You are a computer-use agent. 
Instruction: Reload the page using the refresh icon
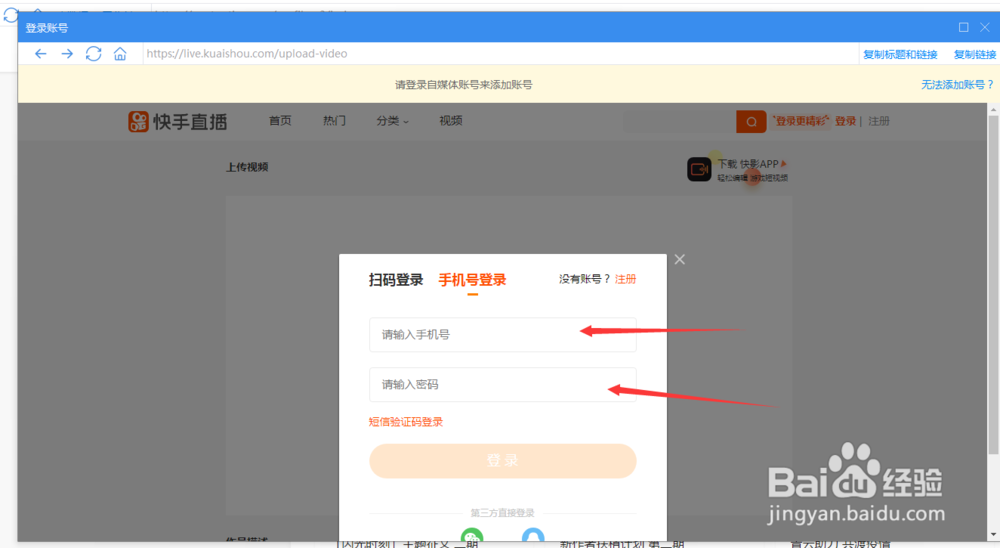pyautogui.click(x=93, y=54)
